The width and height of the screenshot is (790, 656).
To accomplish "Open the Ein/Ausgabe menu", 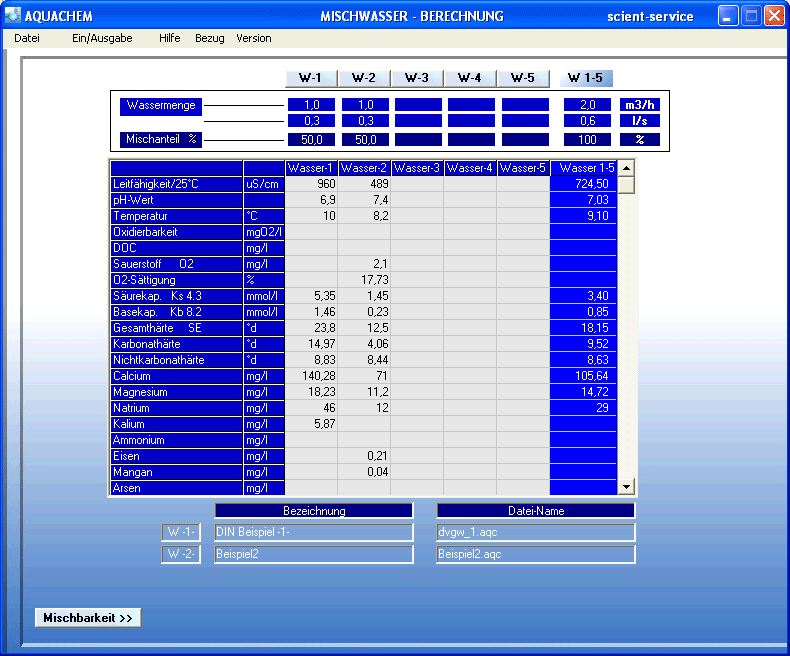I will pos(102,38).
